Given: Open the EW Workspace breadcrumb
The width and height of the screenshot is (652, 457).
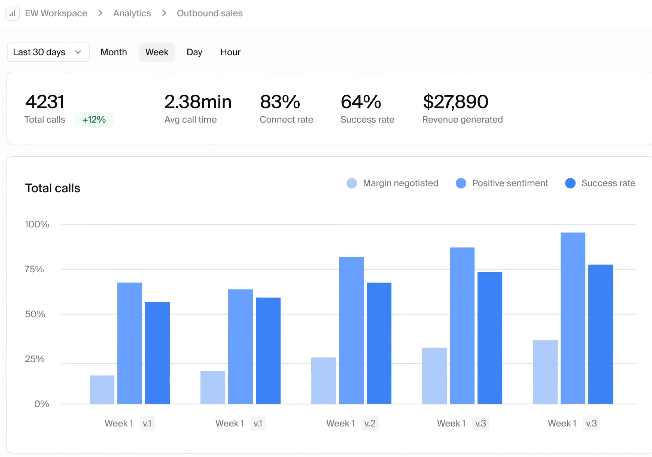Looking at the screenshot, I should click(56, 14).
